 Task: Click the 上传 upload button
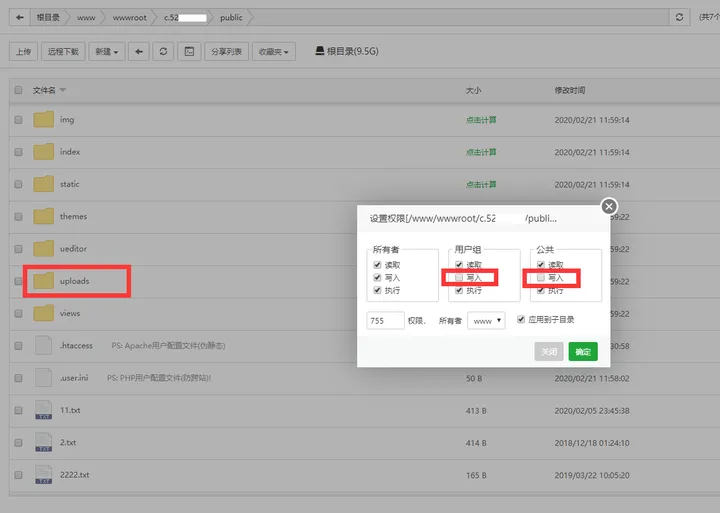(24, 51)
